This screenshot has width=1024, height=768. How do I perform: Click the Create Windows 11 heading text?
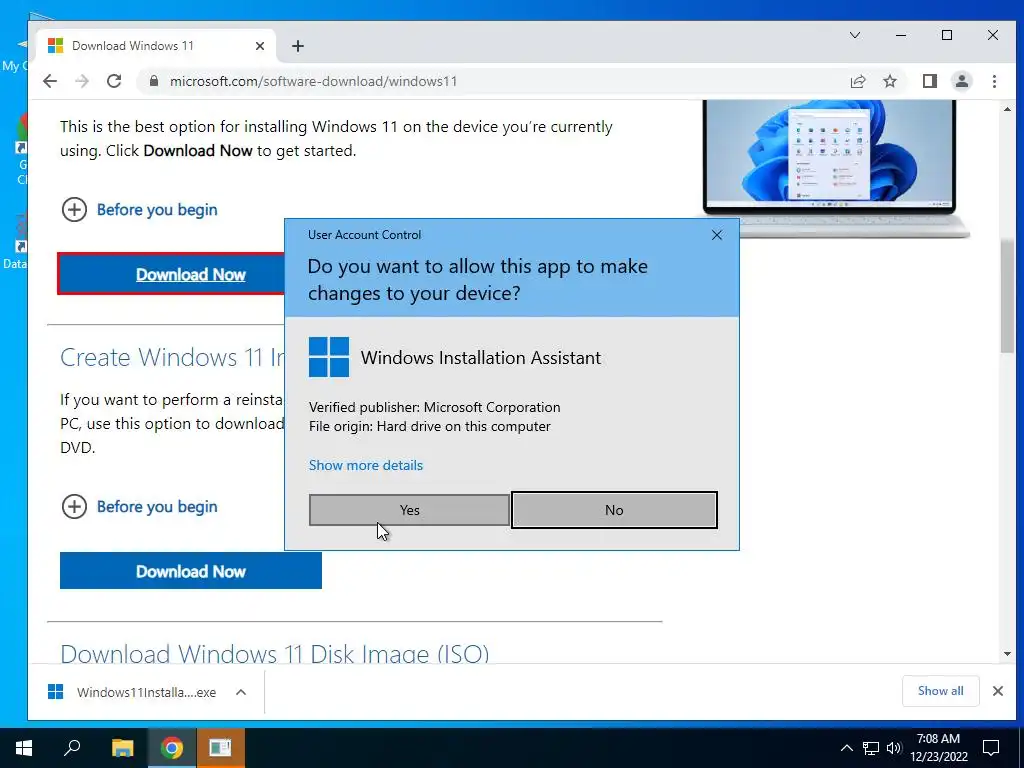click(x=172, y=357)
